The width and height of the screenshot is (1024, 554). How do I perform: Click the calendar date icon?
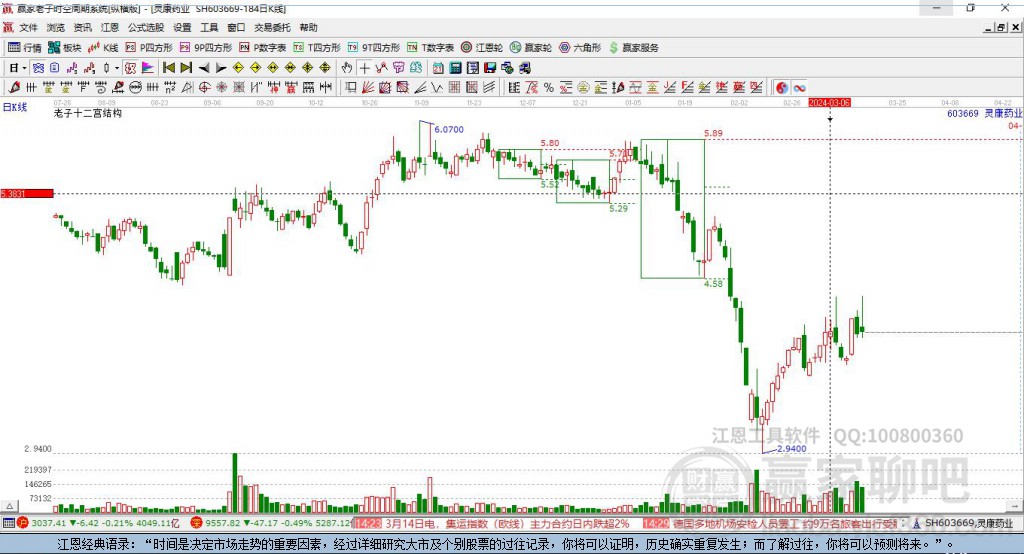click(438, 67)
